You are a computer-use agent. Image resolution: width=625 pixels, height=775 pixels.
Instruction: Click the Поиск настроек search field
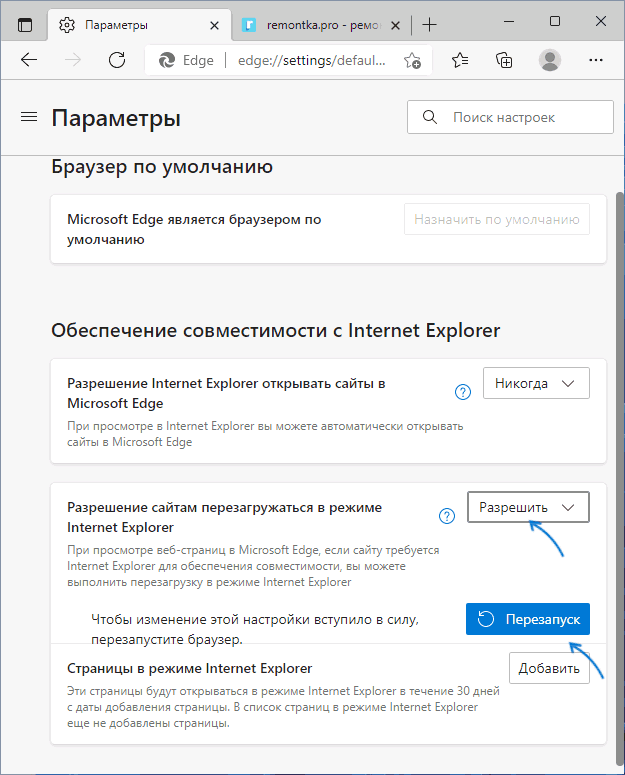coord(510,117)
